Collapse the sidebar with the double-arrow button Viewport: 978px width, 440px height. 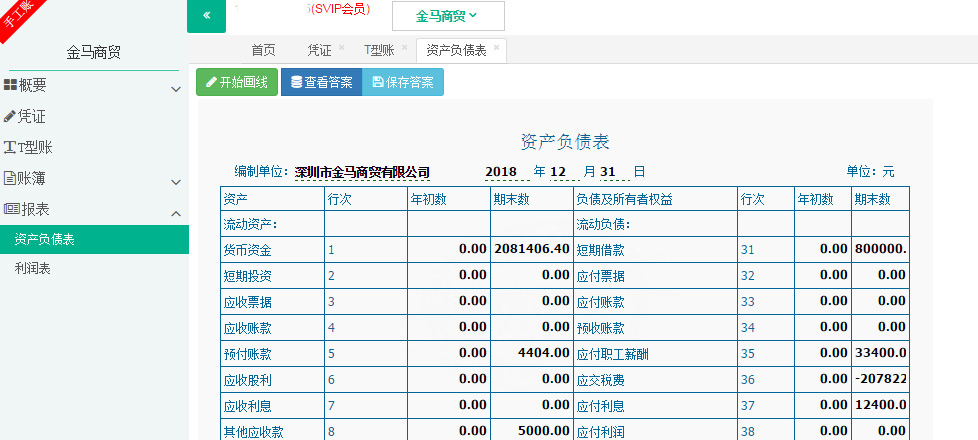[206, 15]
